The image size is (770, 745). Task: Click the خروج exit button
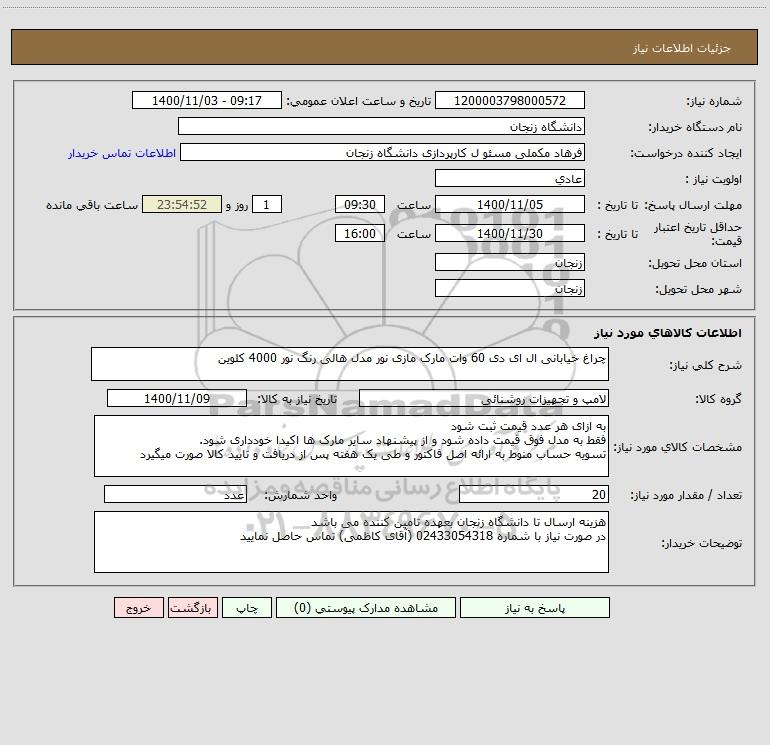click(x=138, y=608)
